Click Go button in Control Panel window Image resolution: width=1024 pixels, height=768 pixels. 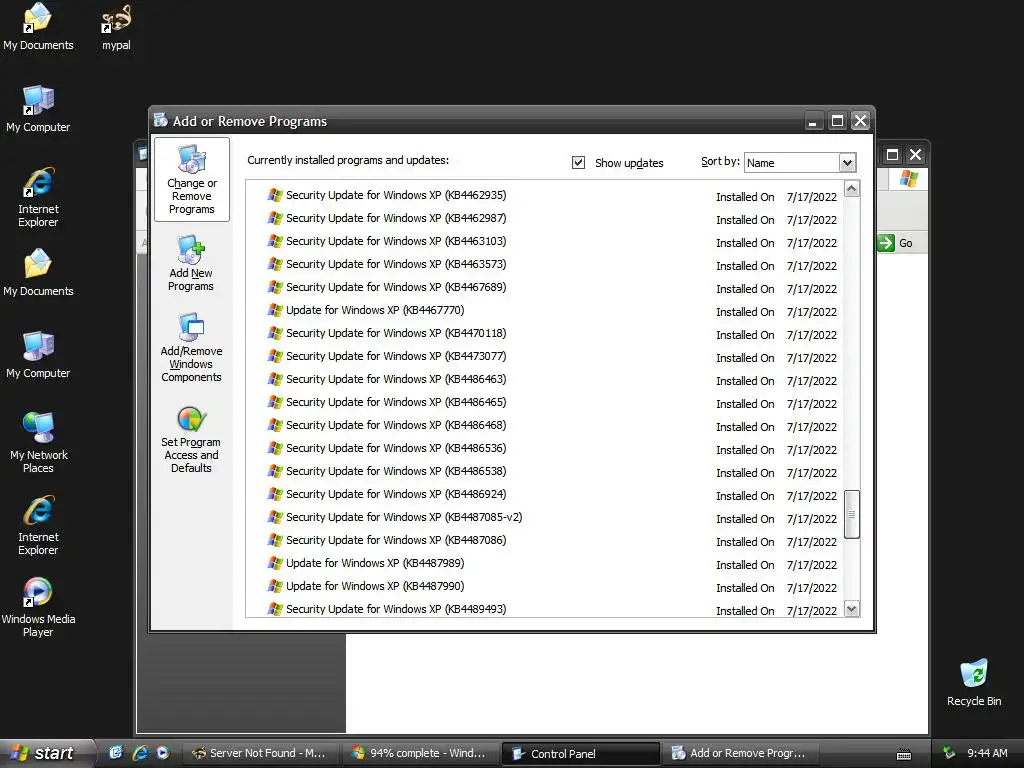(895, 243)
